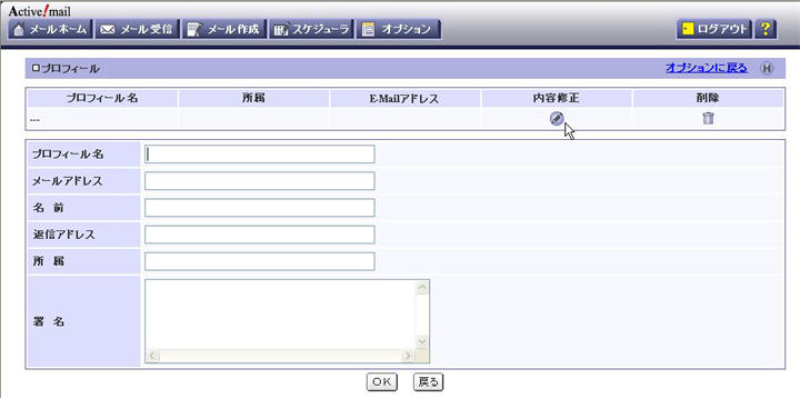
Task: Open メール作成 compose page
Action: point(224,29)
